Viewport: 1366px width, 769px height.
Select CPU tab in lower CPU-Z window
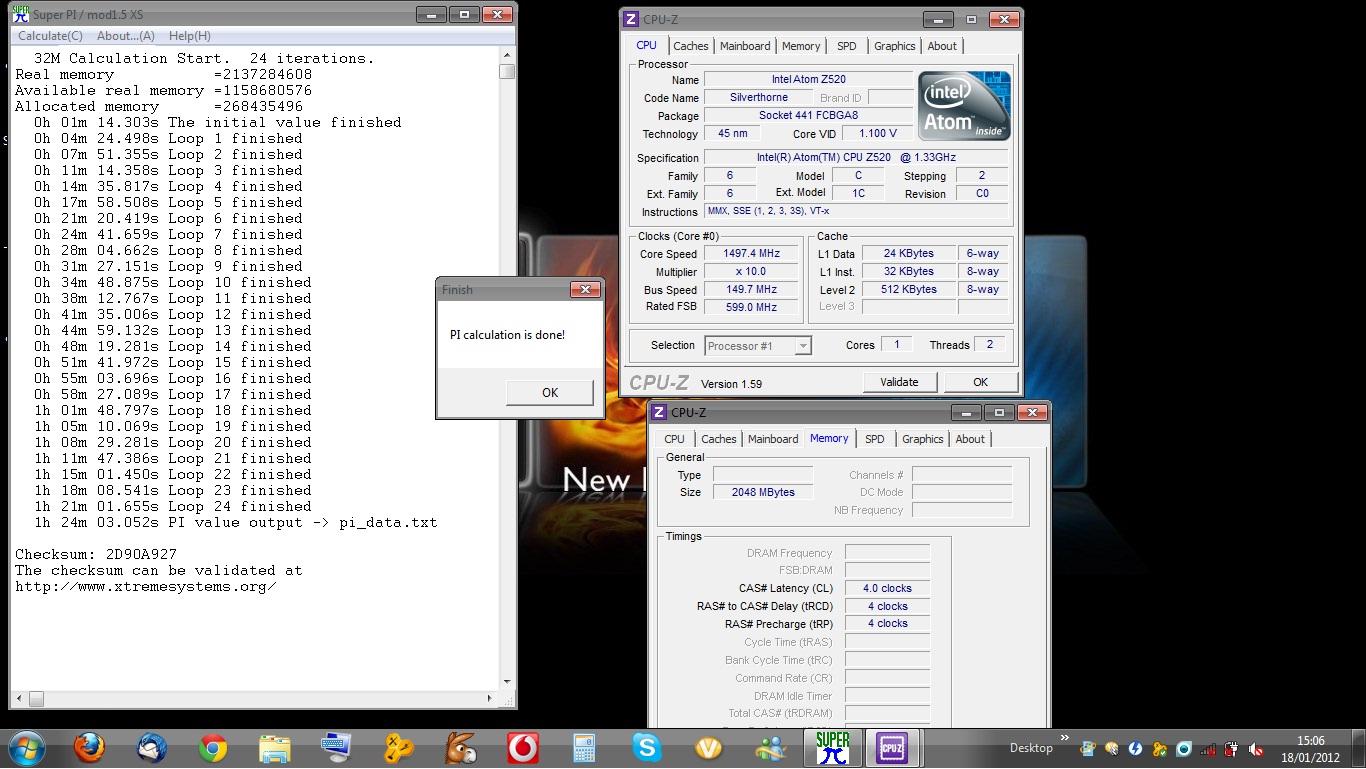pos(675,439)
